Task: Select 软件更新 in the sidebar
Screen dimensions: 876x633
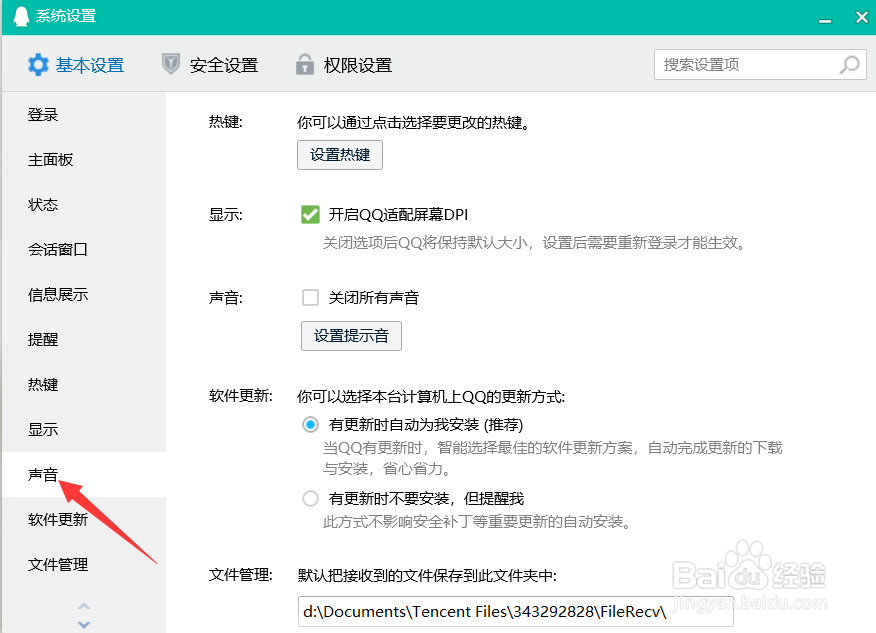Action: click(84, 520)
